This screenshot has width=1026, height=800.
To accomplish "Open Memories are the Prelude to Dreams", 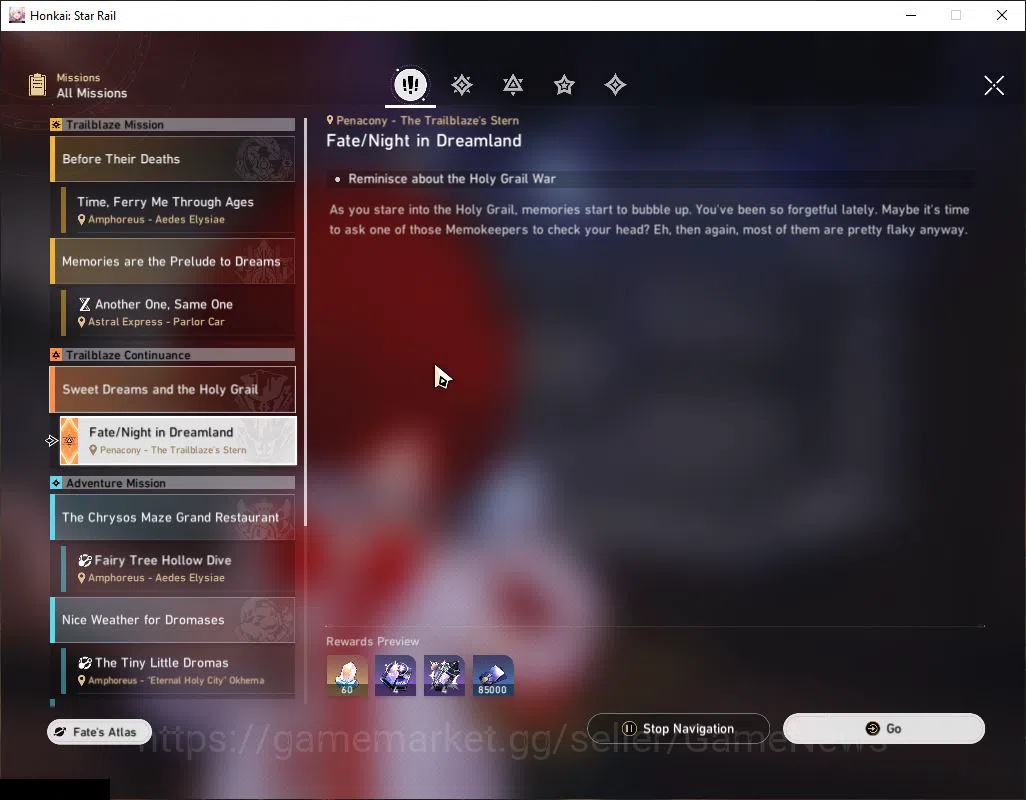I will click(173, 261).
